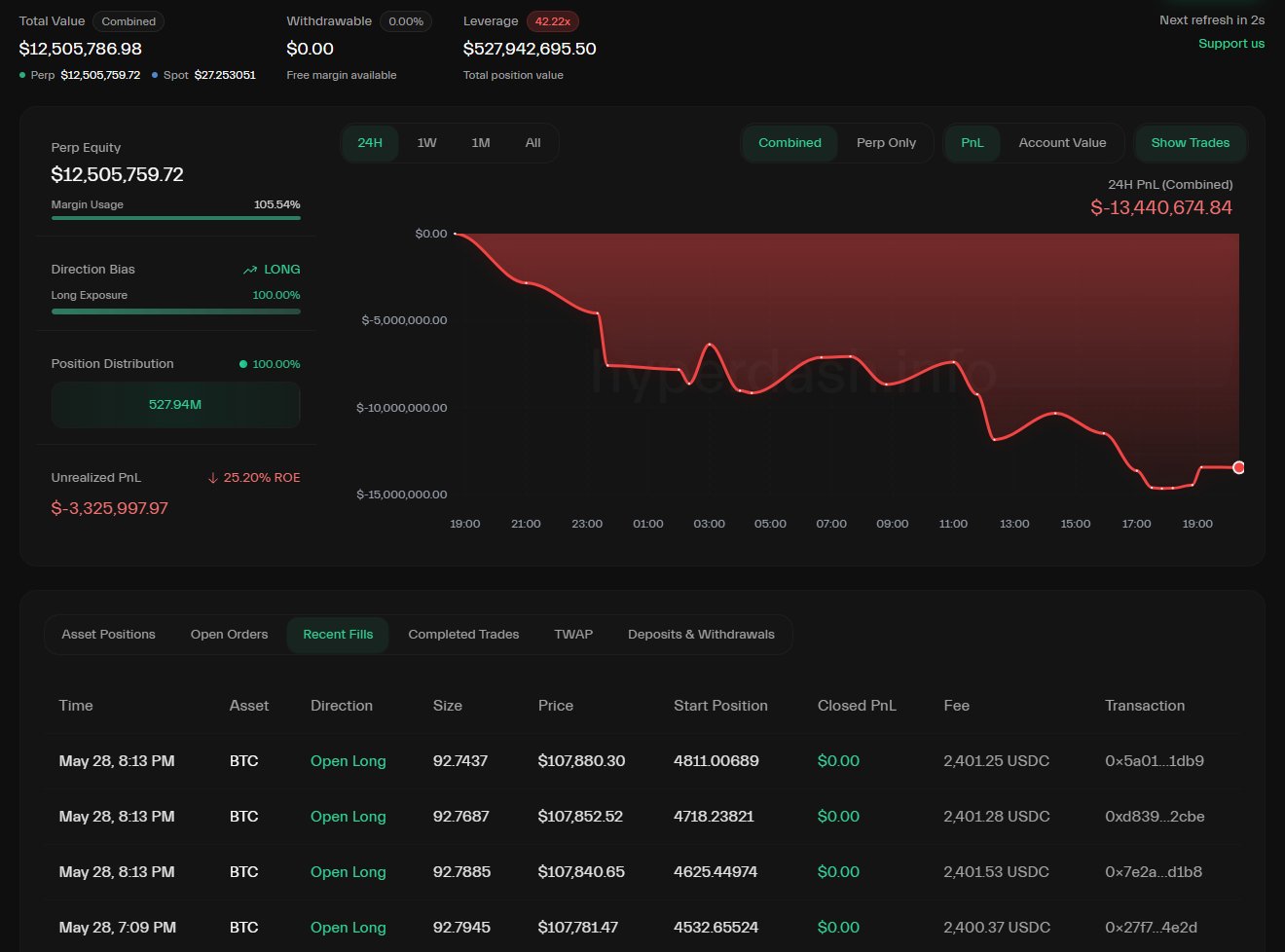The image size is (1285, 952).
Task: Click the red 42.22x leverage badge
Action: click(552, 21)
